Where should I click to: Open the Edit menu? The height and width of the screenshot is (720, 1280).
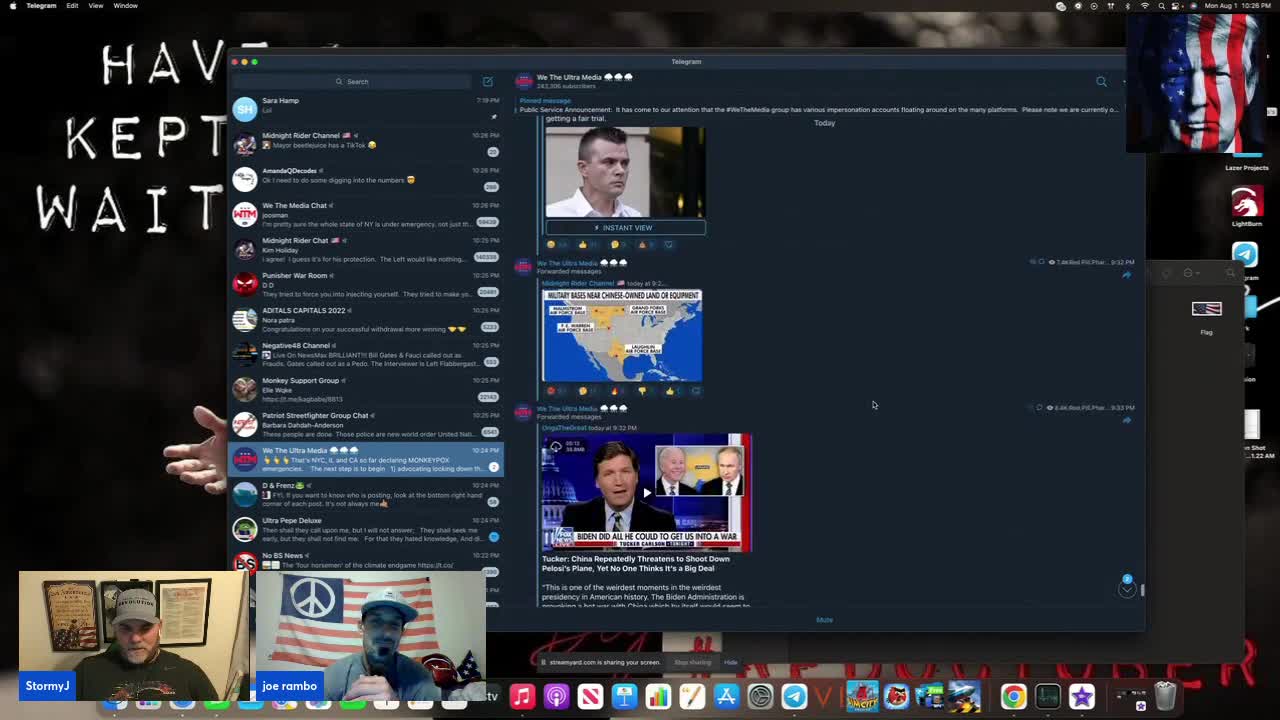click(72, 6)
